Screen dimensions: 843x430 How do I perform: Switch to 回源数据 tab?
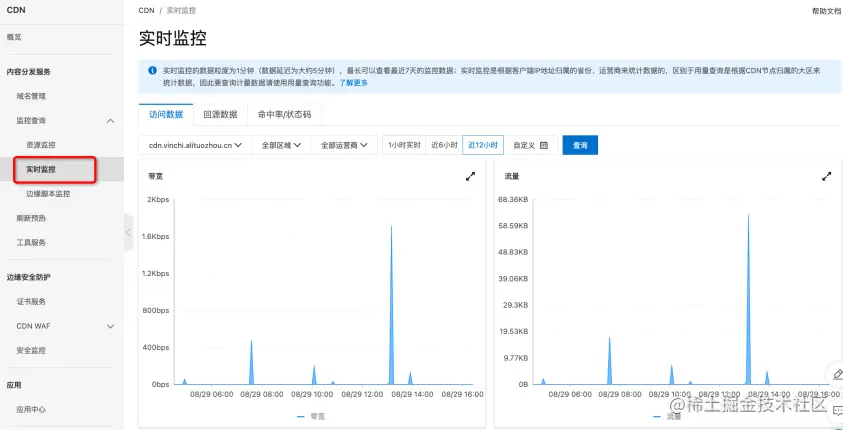click(x=220, y=114)
